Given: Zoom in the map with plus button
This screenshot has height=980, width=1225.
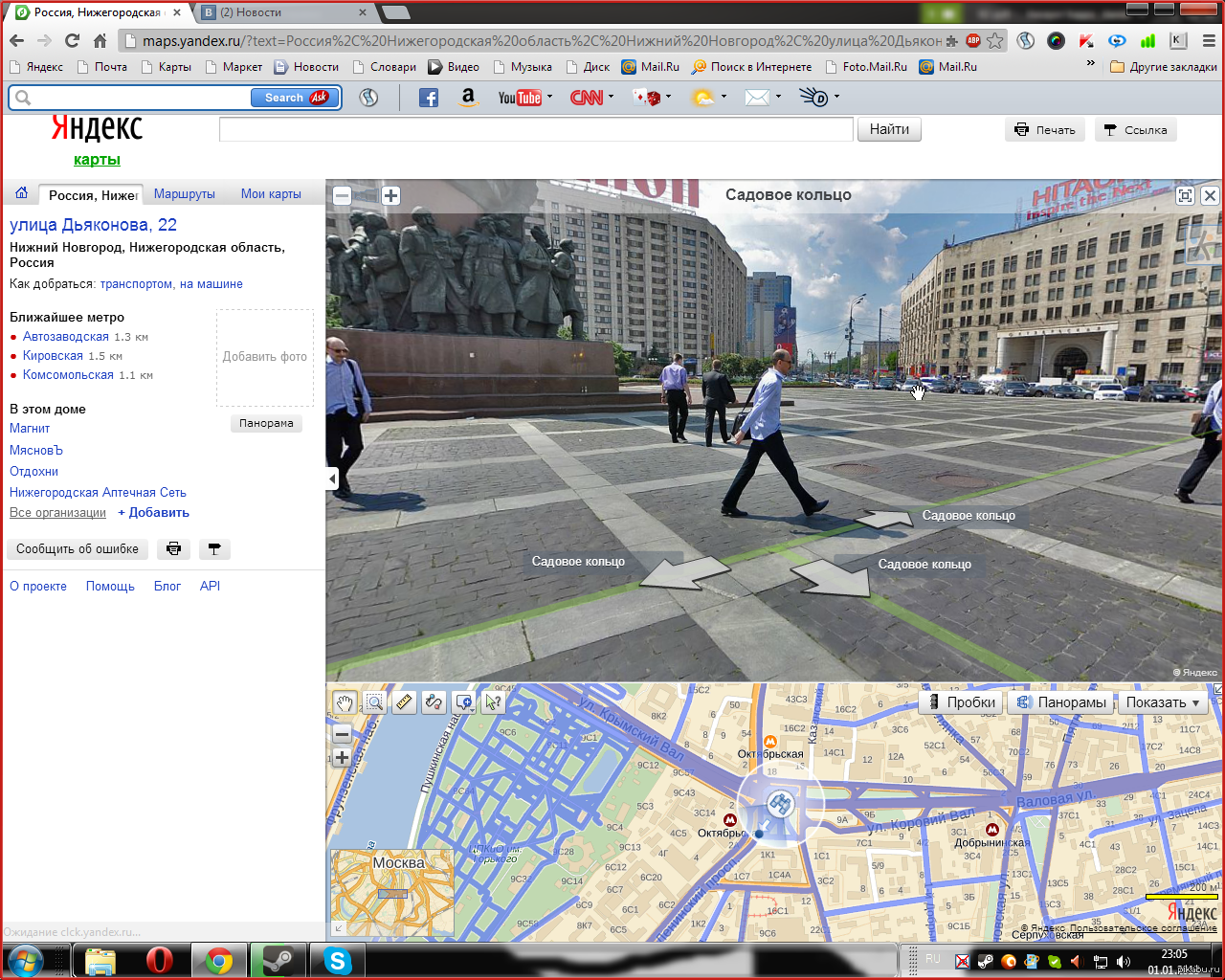Looking at the screenshot, I should coord(342,758).
